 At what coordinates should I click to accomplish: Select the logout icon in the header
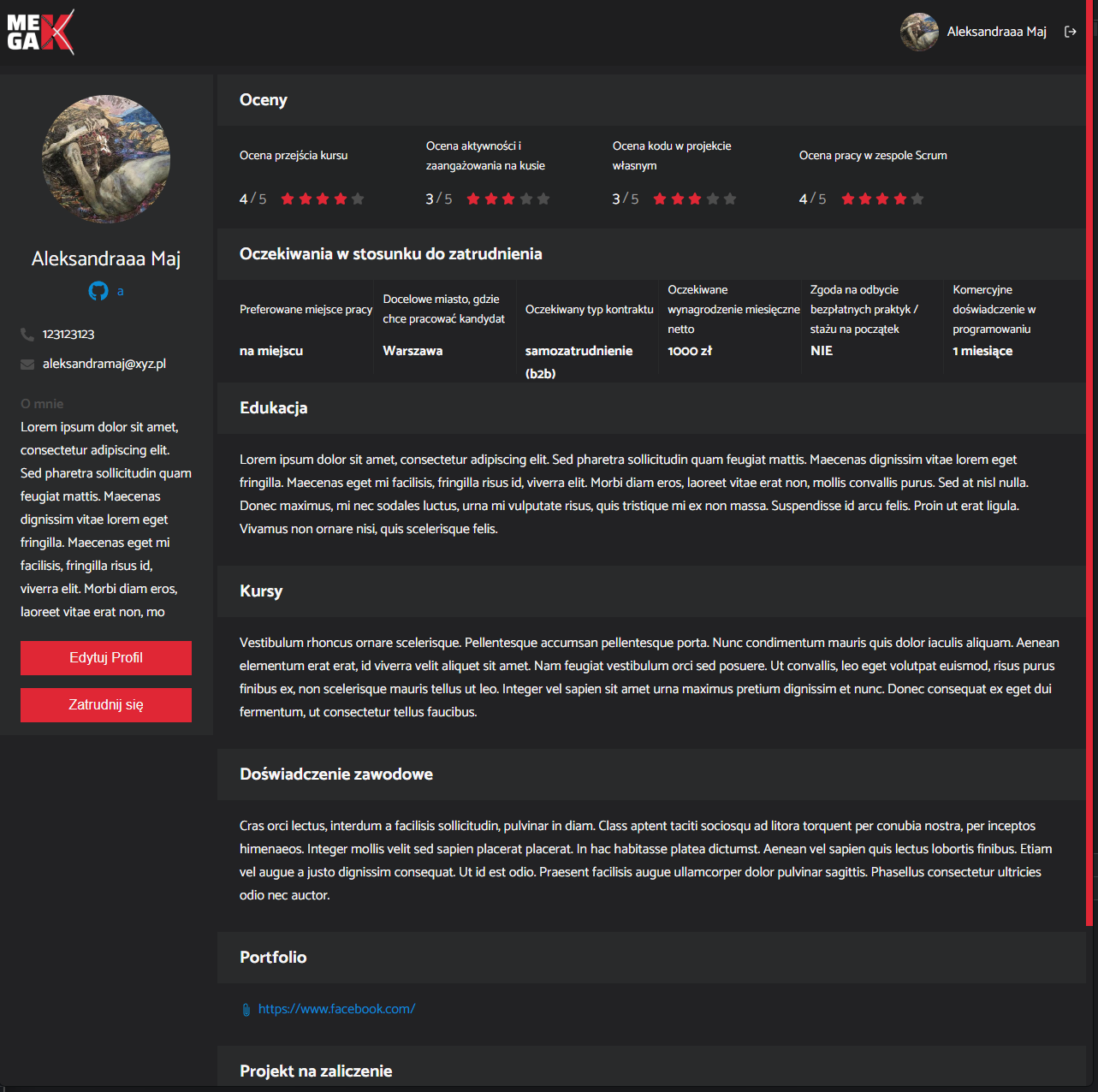point(1071,32)
